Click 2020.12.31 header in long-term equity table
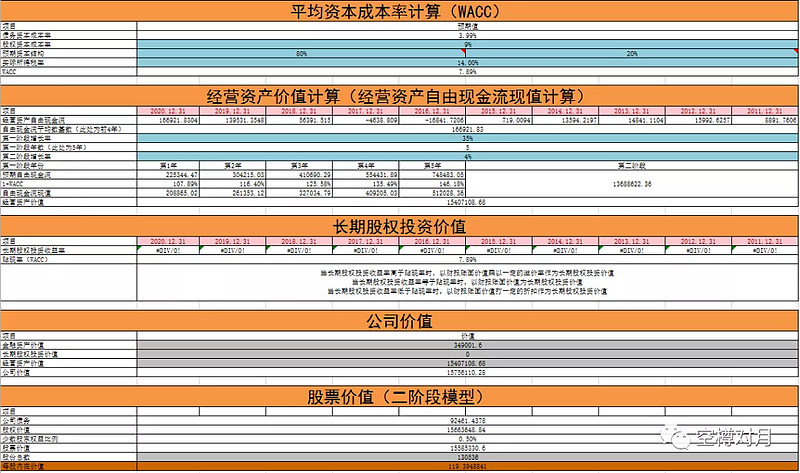Screen dimensions: 800x473 (168, 241)
